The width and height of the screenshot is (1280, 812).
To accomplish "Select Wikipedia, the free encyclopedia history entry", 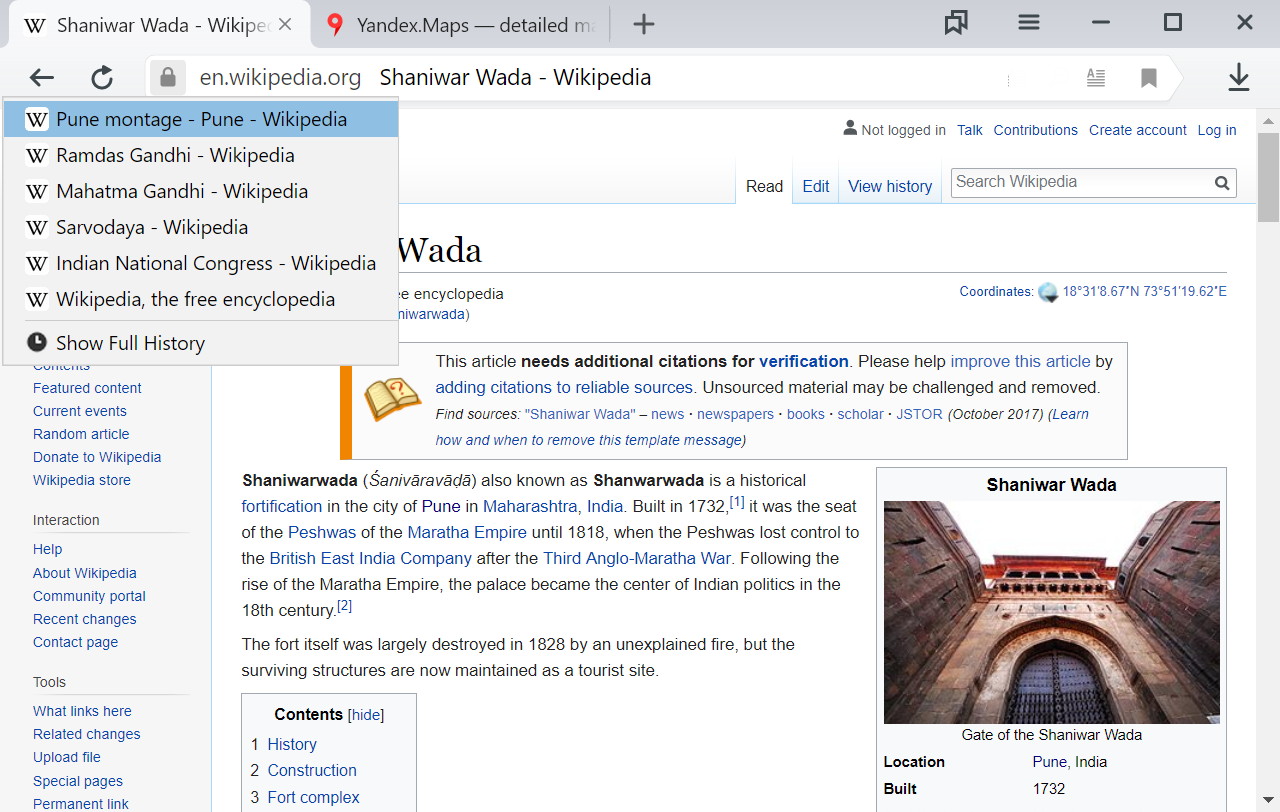I will tap(201, 299).
